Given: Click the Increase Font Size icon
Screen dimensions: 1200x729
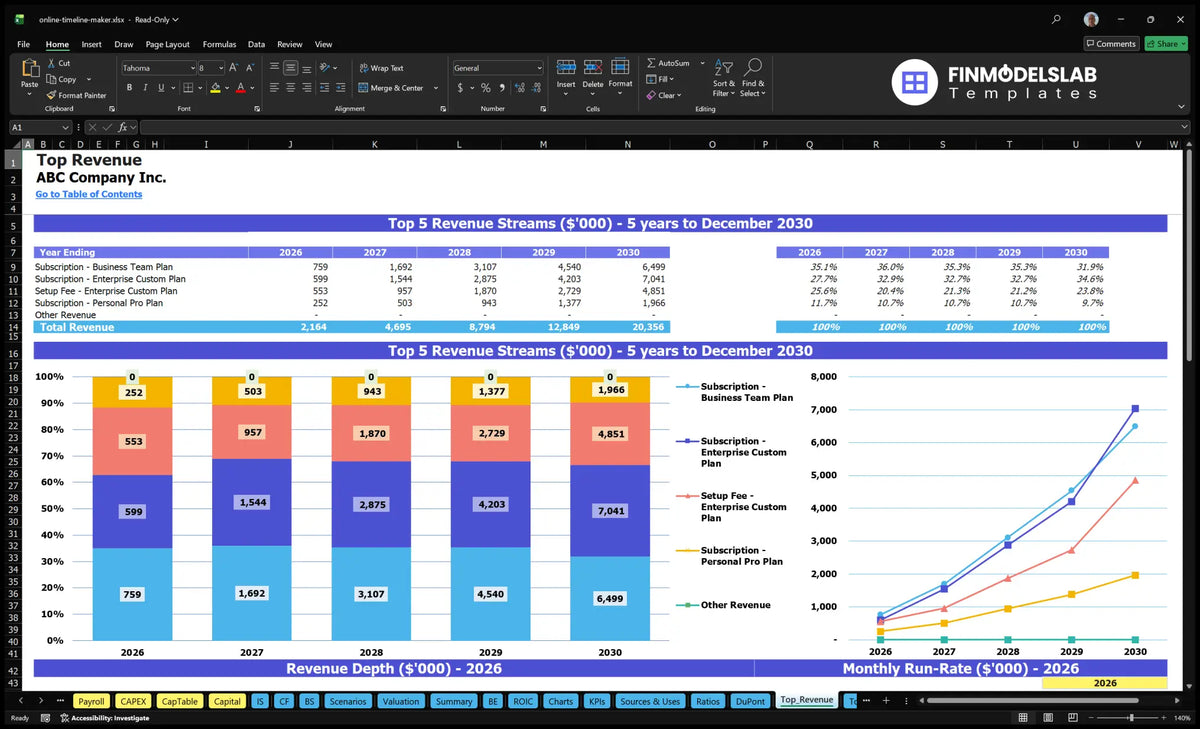Looking at the screenshot, I should tap(234, 68).
